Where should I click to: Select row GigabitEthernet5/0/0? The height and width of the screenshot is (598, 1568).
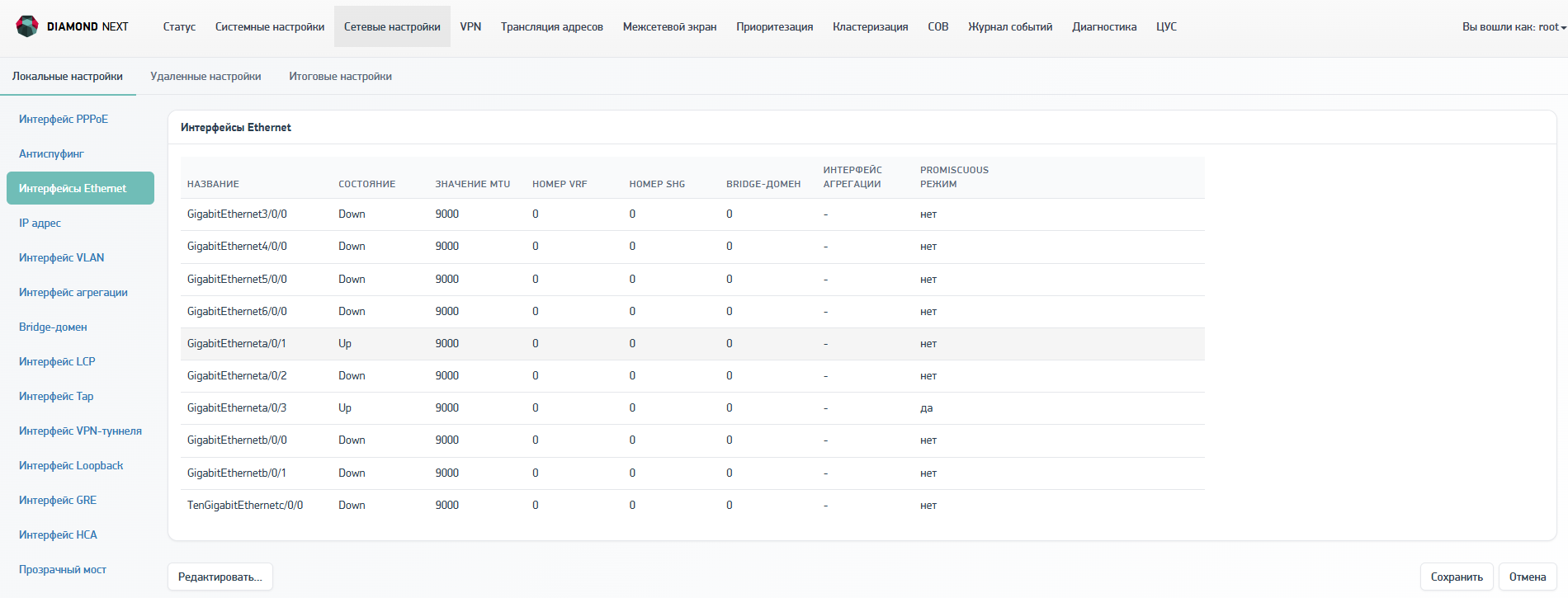click(692, 279)
